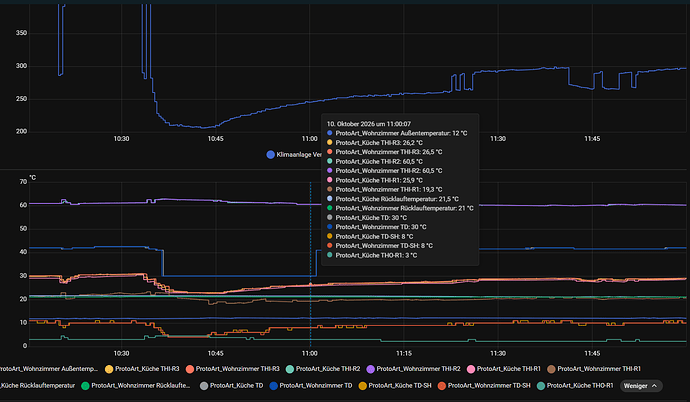Click tooltip row 'ProtoArt_Wohnzimmer TD-SH: 8 °C'
The width and height of the screenshot is (690, 402).
tap(380, 246)
